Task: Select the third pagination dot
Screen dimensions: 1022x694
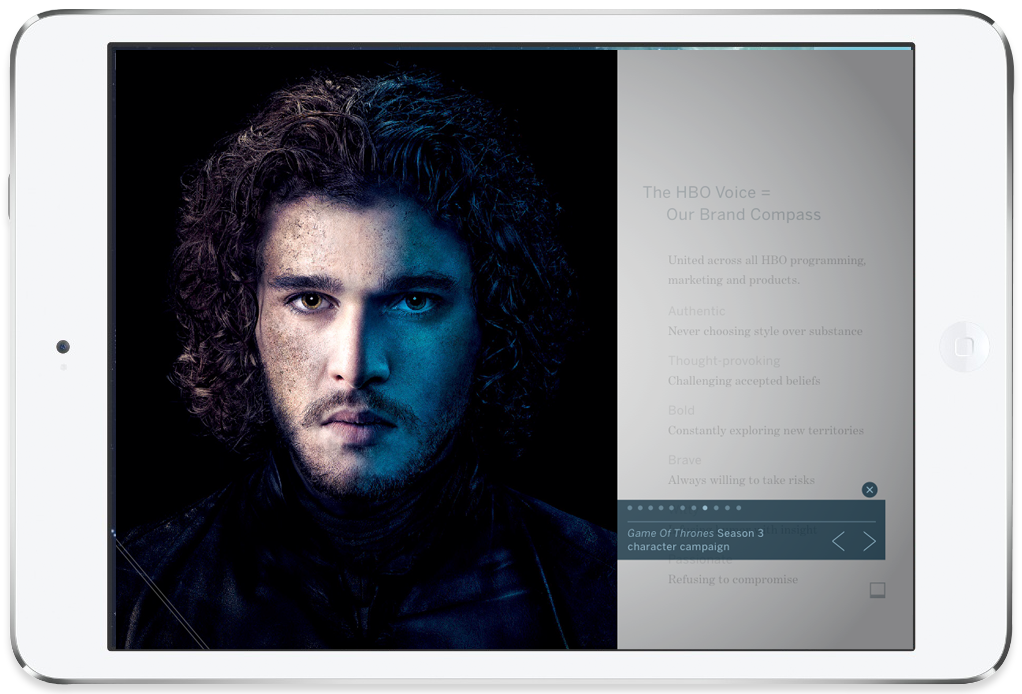Action: [x=651, y=508]
